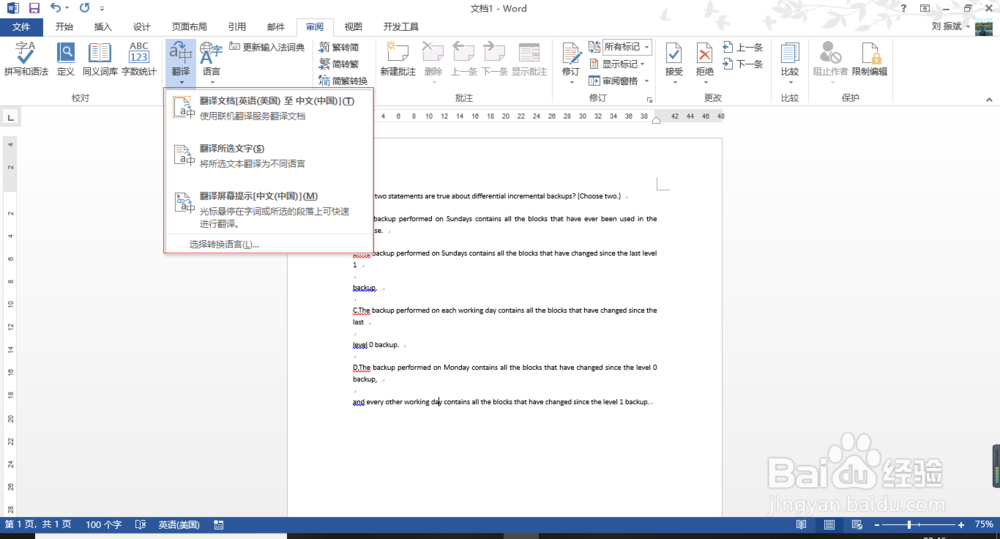The image size is (1000, 539).
Task: Go to next change 下一条 in 更改 group
Action: [743, 64]
